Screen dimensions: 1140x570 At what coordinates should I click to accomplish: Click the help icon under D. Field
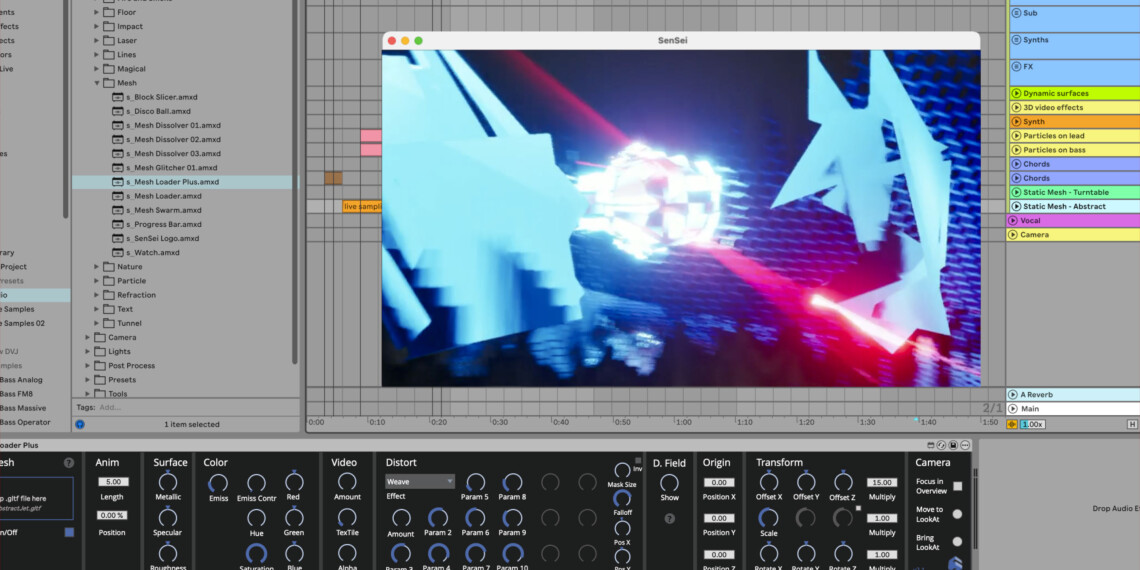click(x=669, y=519)
